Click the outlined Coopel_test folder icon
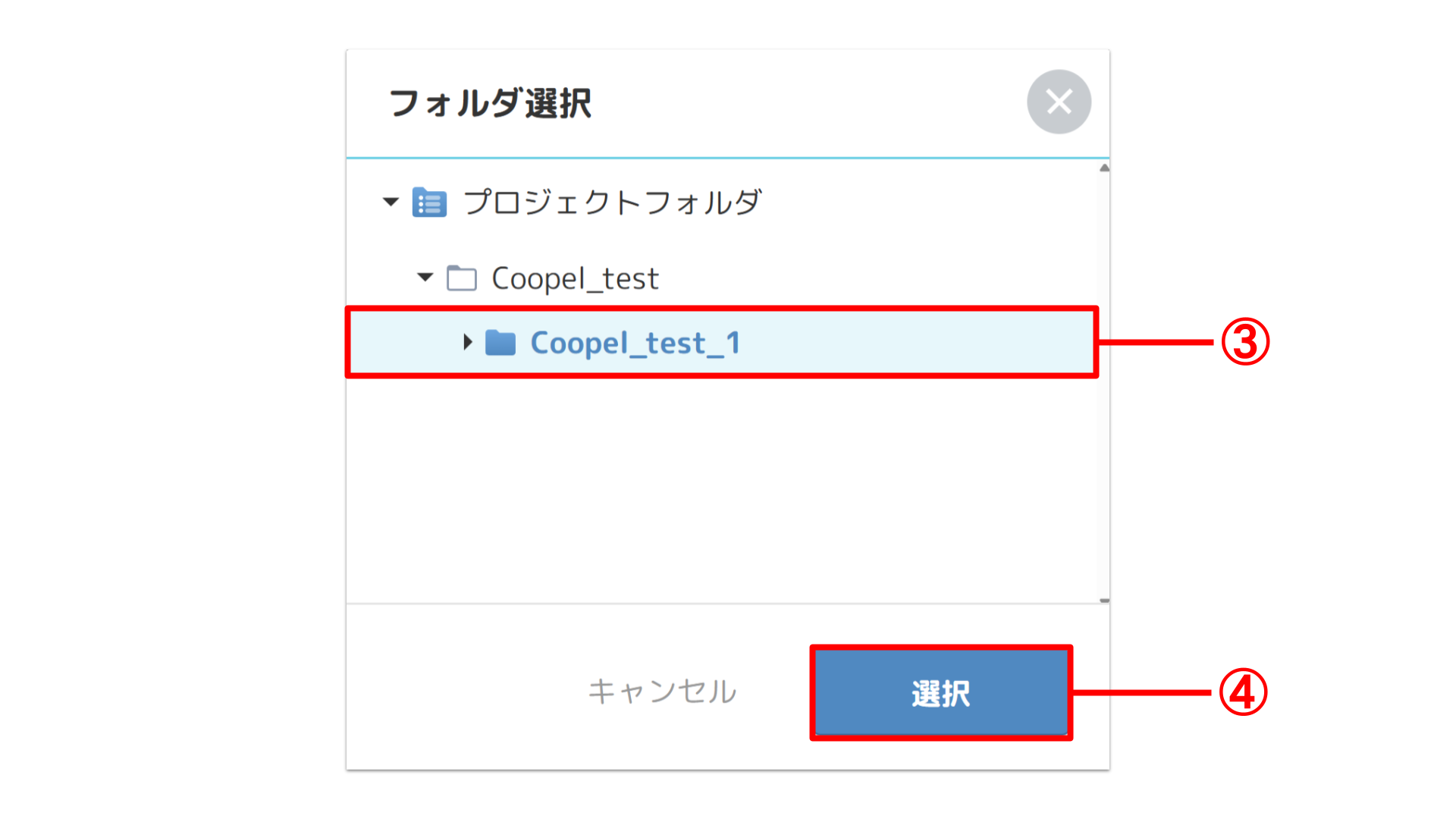 click(461, 278)
